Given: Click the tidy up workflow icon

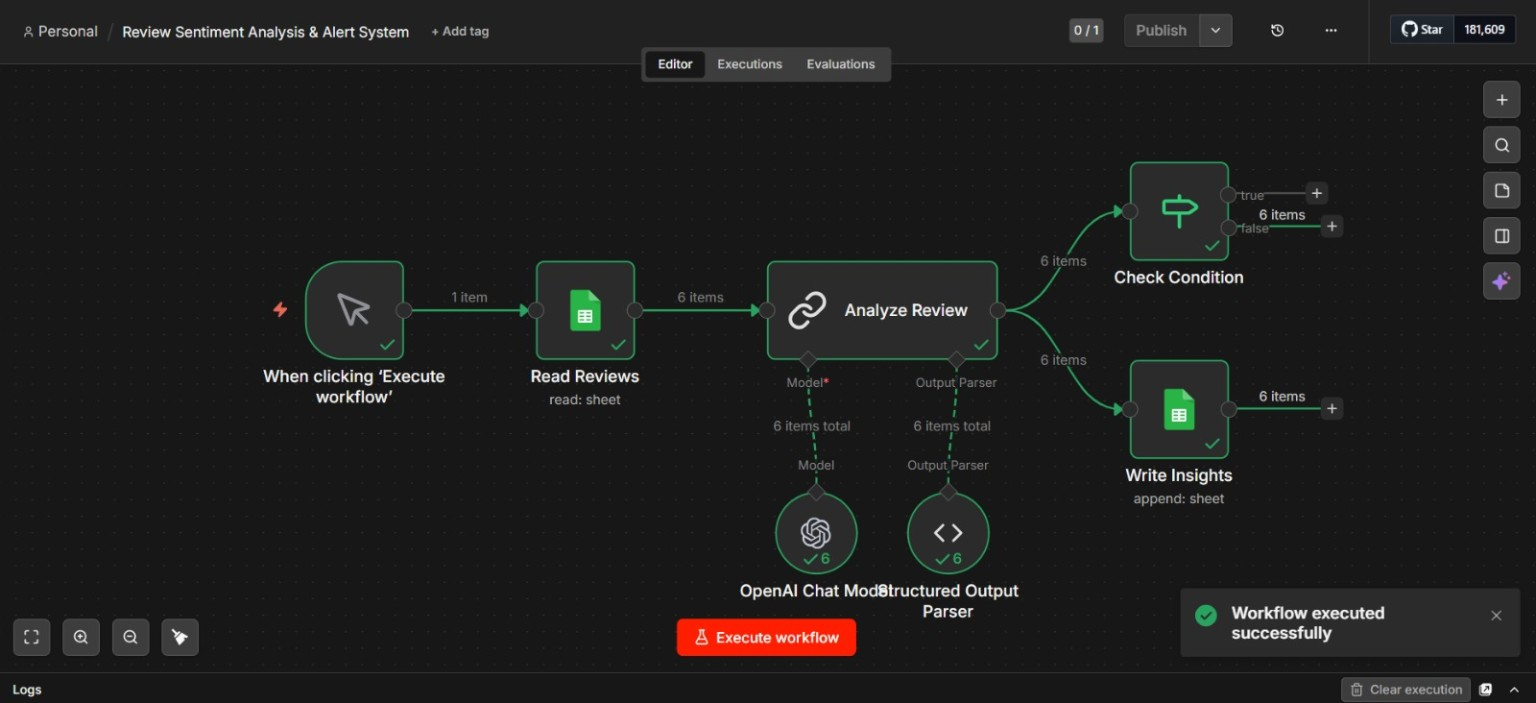Looking at the screenshot, I should (x=180, y=637).
